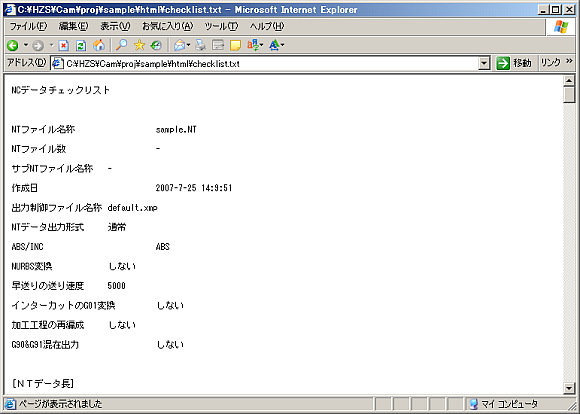Click the vertical scrollbar down arrow
The image size is (580, 414).
coord(569,388)
